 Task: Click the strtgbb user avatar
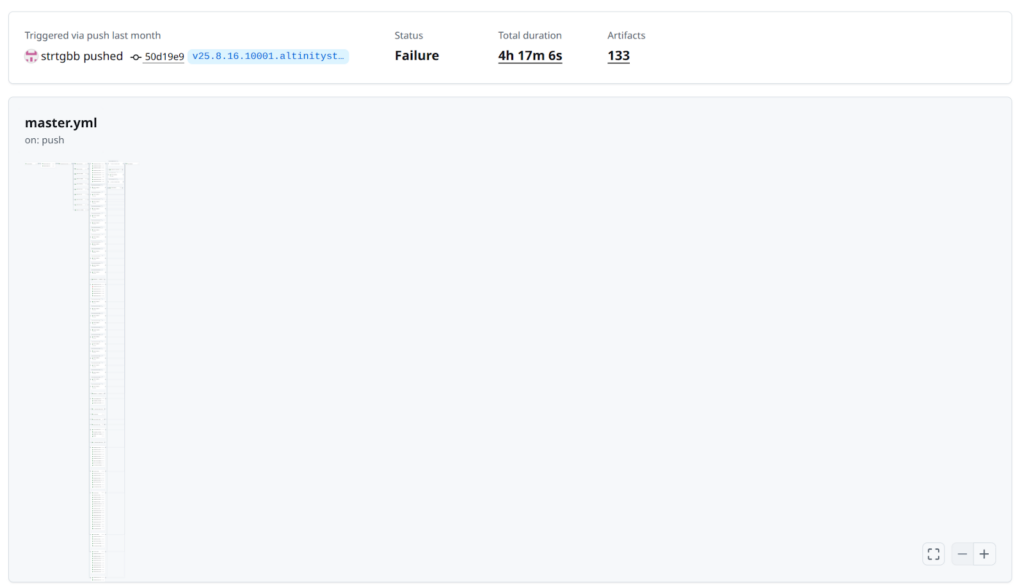[31, 57]
